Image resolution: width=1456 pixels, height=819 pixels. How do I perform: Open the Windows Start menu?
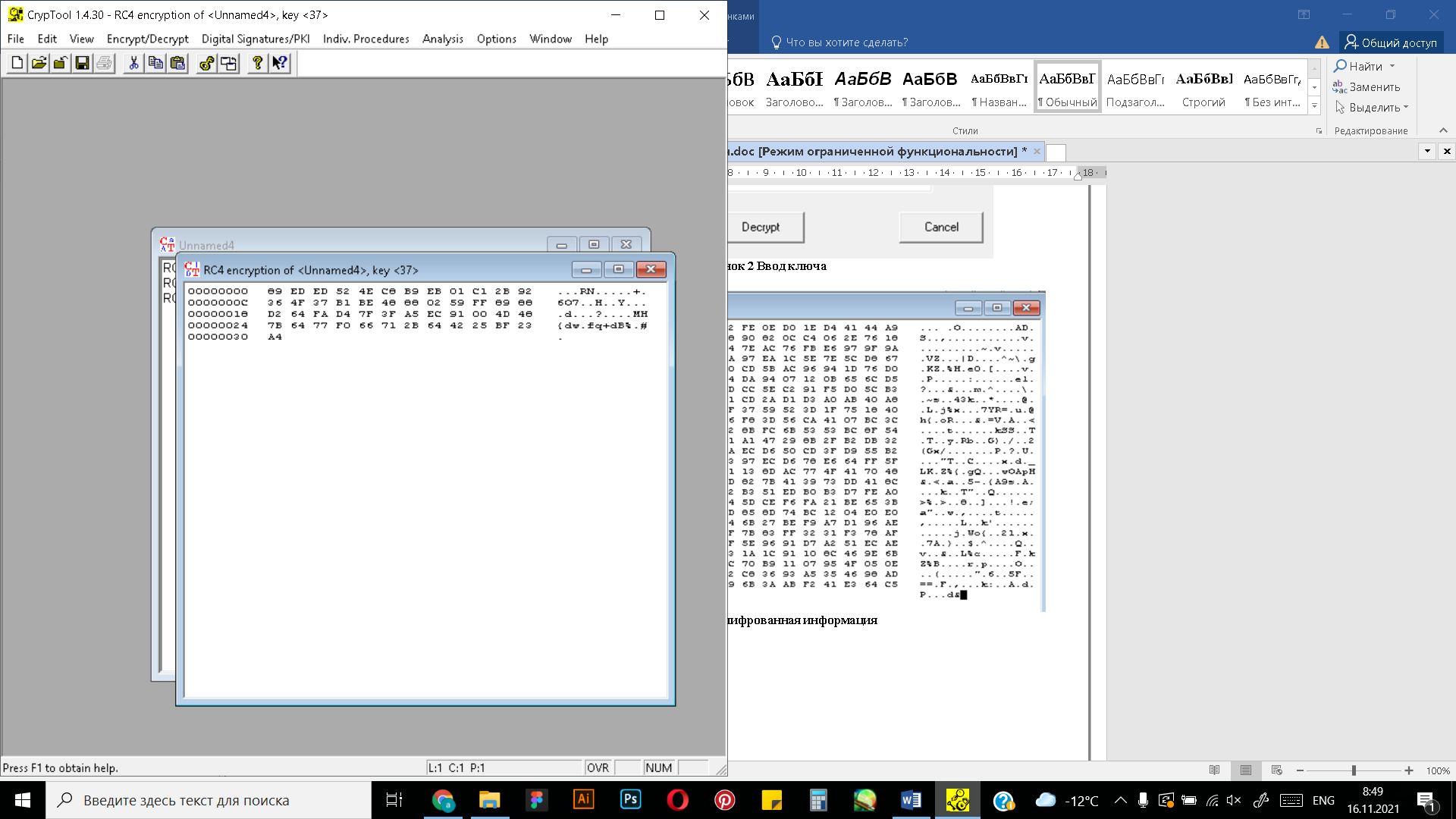[23, 800]
